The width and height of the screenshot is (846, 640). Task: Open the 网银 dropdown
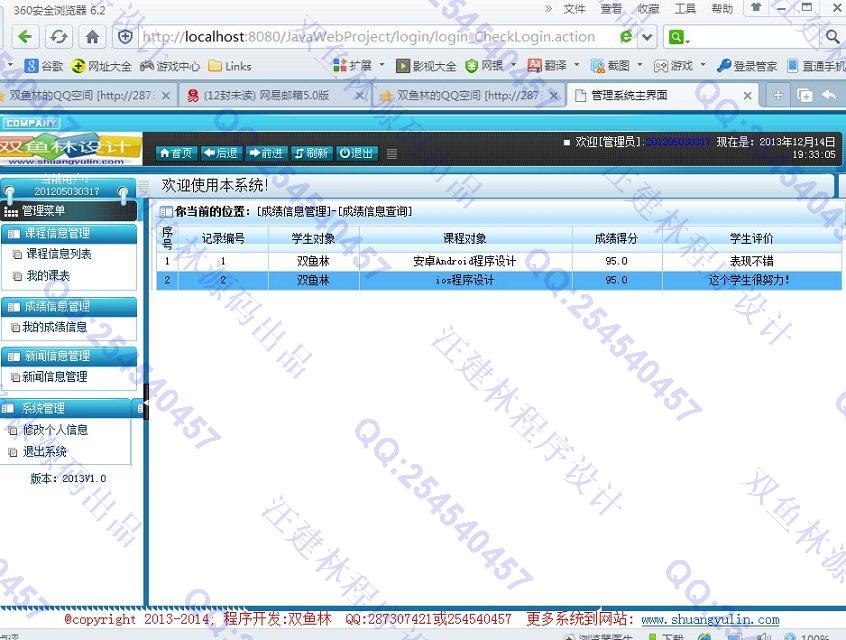click(490, 66)
